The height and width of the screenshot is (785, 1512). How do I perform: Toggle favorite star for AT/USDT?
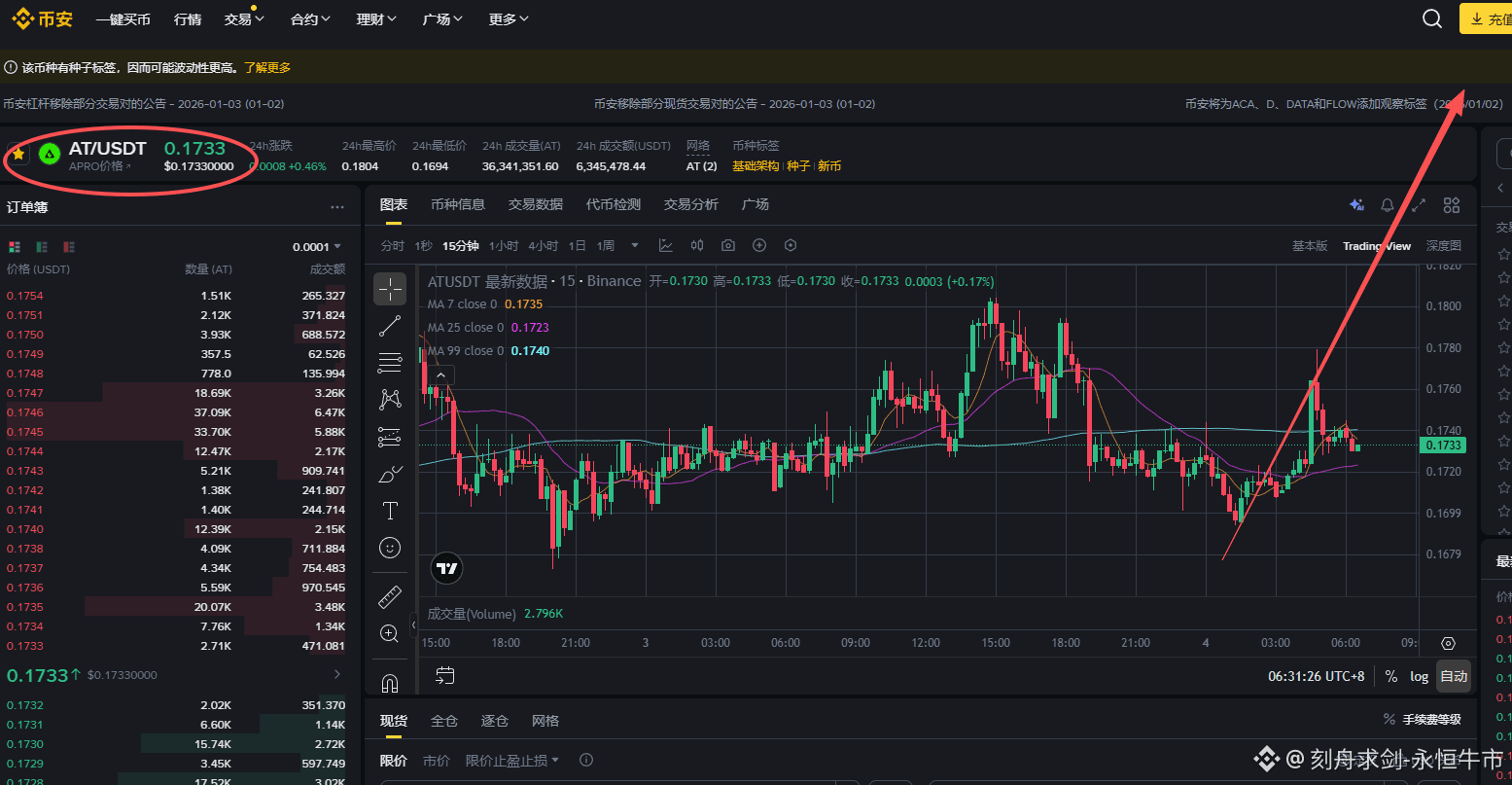[x=18, y=154]
